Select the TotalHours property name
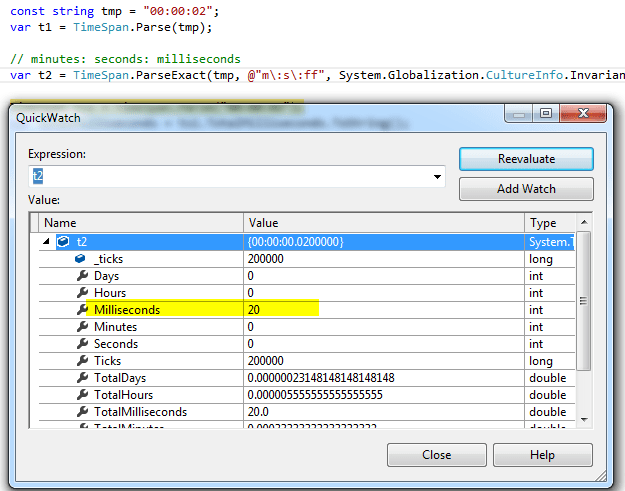Image resolution: width=625 pixels, height=491 pixels. tap(124, 395)
